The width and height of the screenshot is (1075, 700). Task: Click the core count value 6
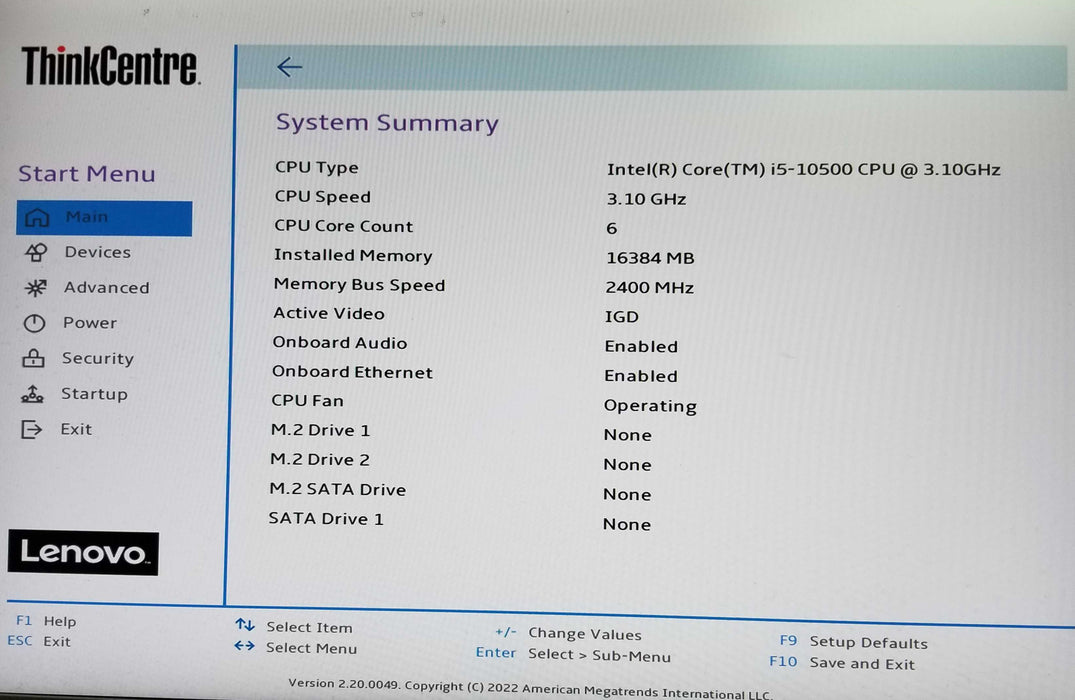coord(612,228)
